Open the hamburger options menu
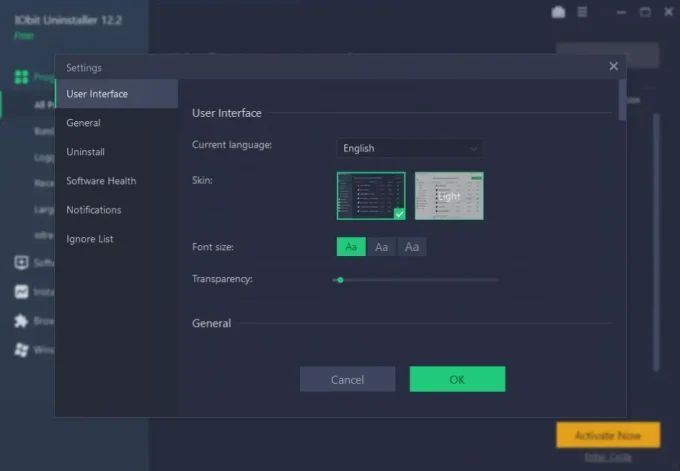 tap(582, 12)
